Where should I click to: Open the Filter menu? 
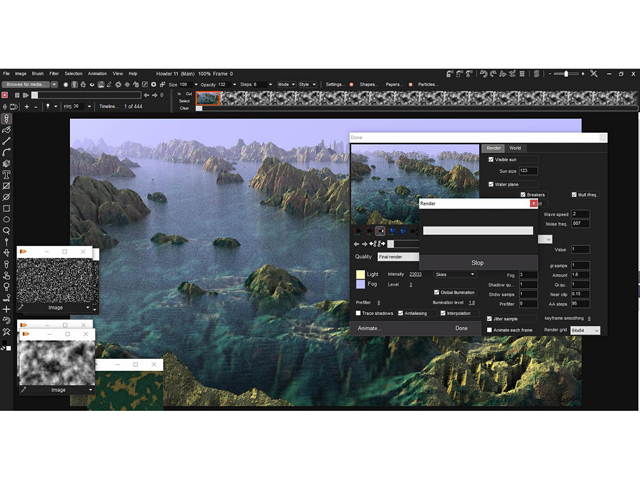point(54,73)
